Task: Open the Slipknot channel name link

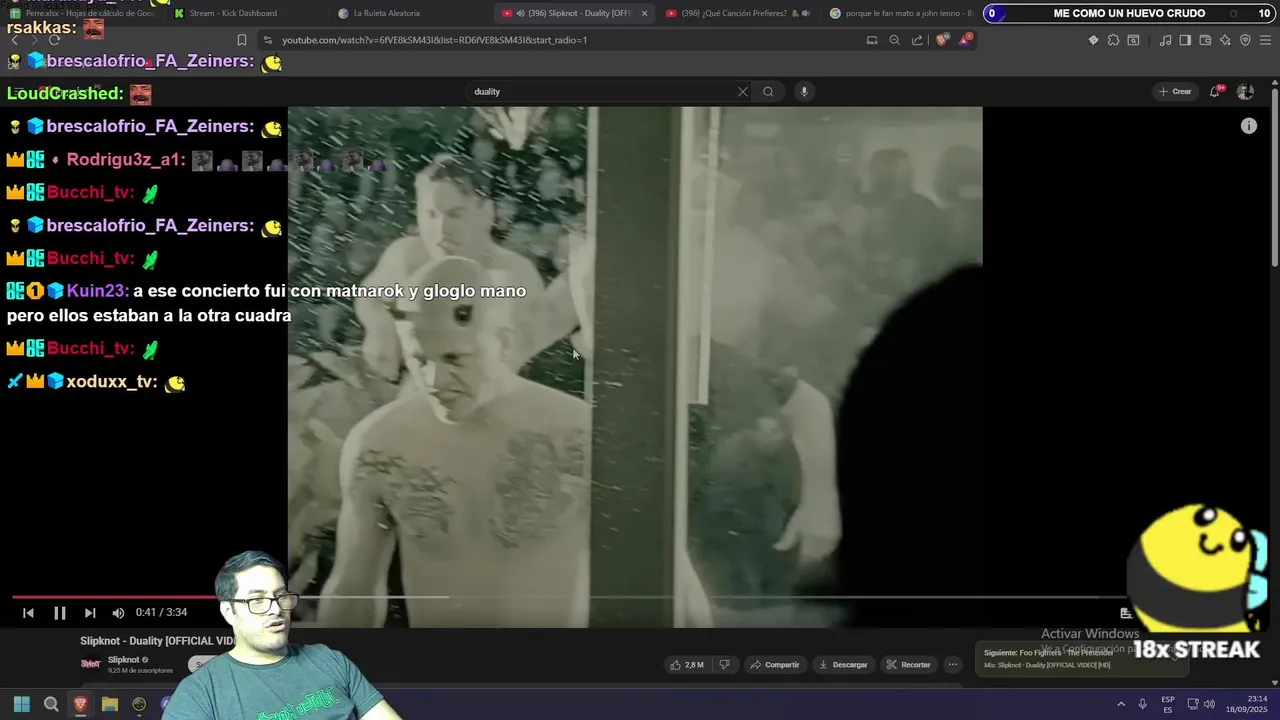Action: pyautogui.click(x=123, y=660)
